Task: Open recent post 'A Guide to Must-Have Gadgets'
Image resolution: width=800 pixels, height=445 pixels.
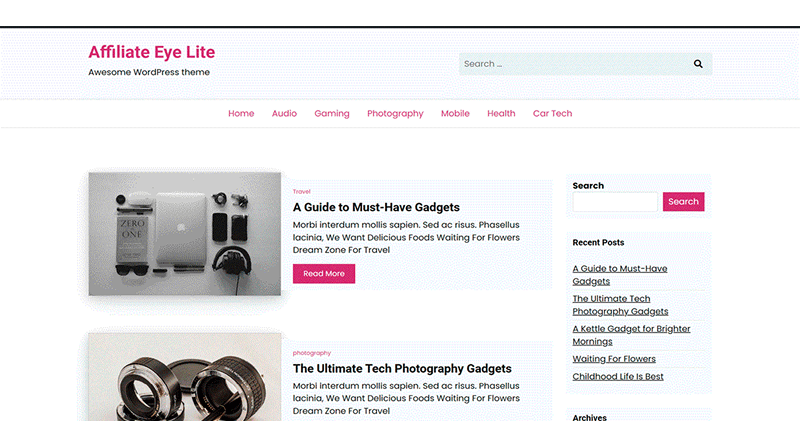Action: click(x=619, y=275)
